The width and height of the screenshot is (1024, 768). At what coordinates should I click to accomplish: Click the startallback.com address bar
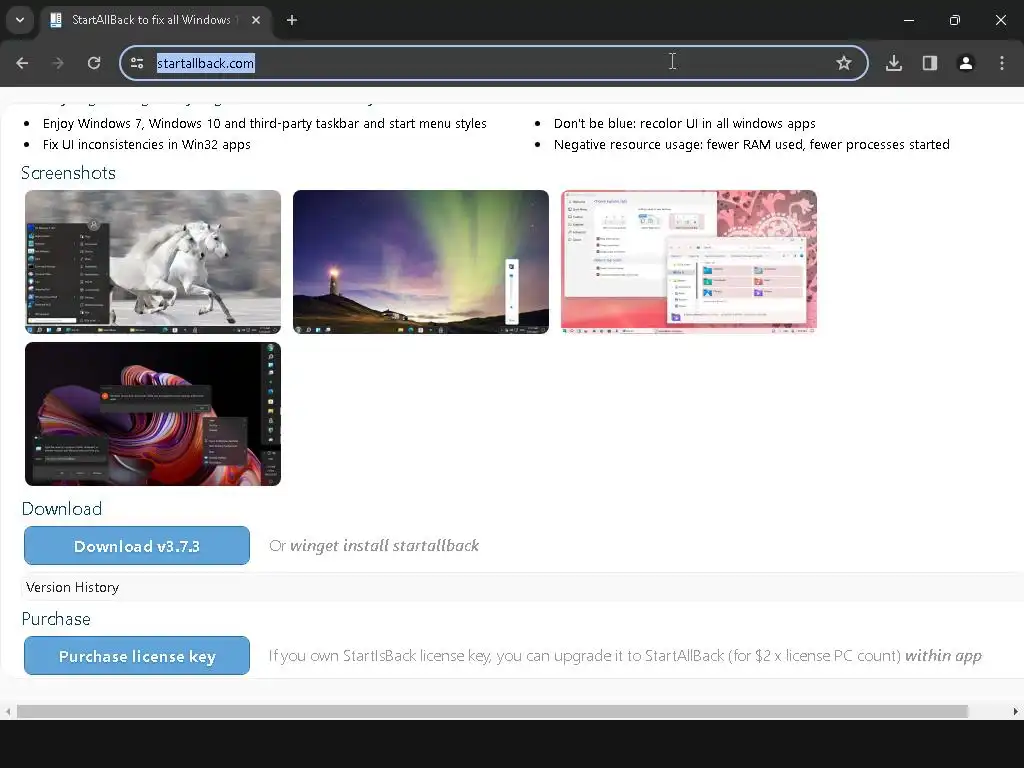click(494, 63)
